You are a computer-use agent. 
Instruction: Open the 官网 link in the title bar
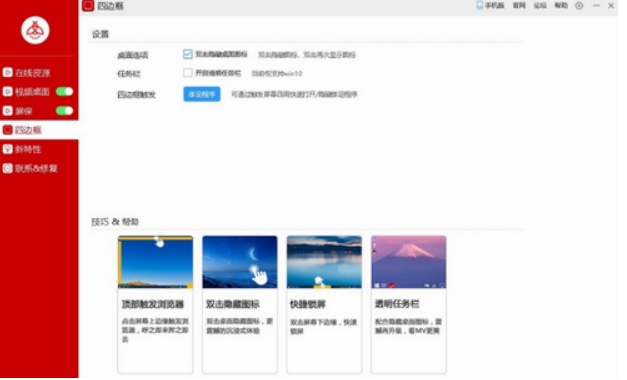coord(519,6)
